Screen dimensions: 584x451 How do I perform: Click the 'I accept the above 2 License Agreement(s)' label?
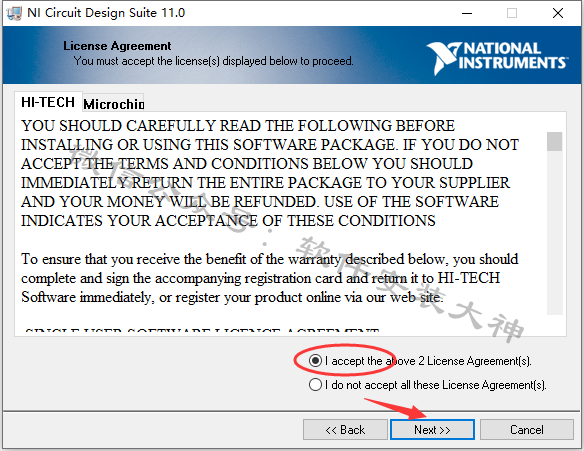[x=428, y=361]
